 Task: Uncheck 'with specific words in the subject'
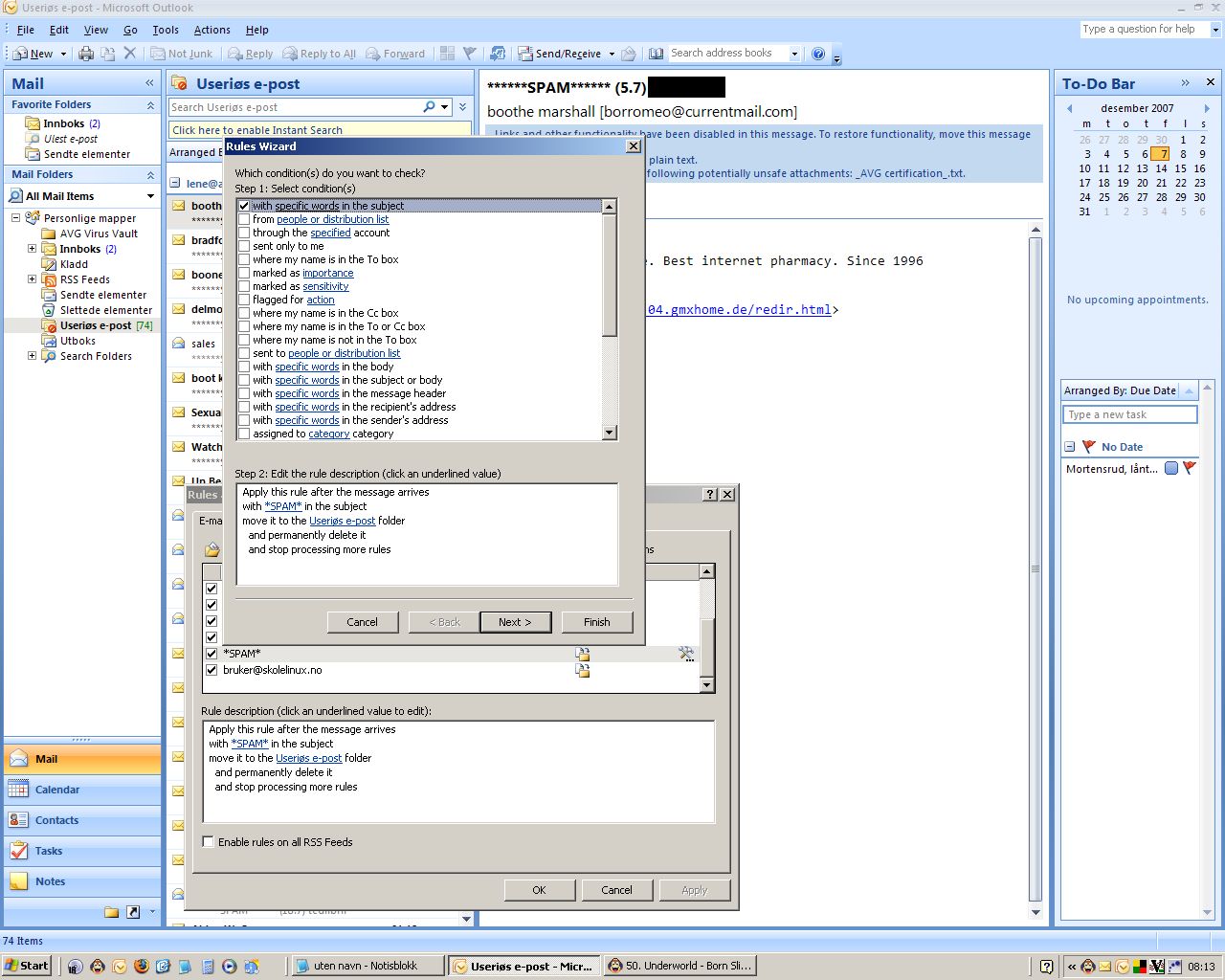pyautogui.click(x=244, y=206)
